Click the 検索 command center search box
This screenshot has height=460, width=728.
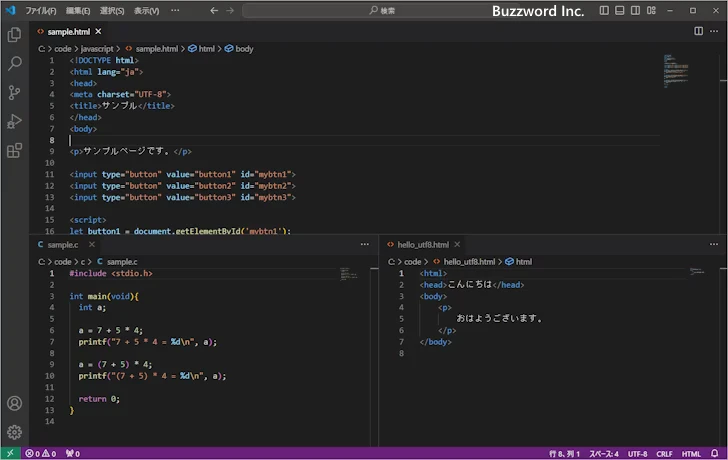tap(387, 10)
